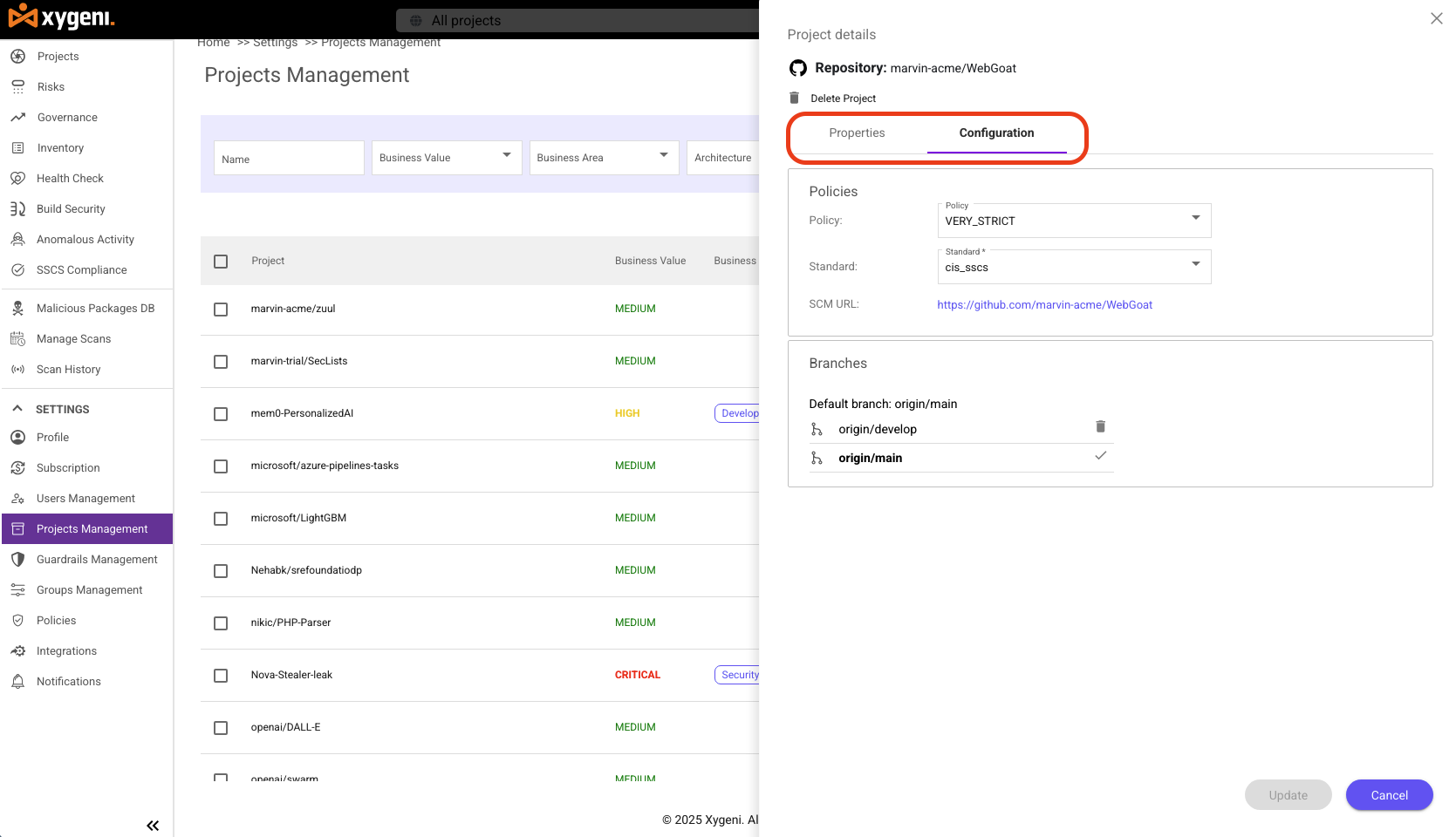Switch to the Properties tab
This screenshot has width=1456, height=837.
tap(857, 133)
